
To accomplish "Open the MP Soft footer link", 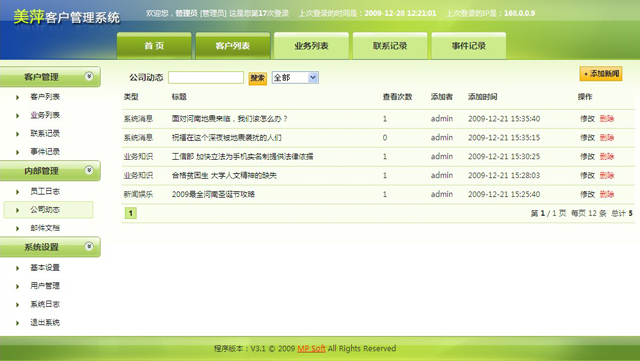I will [311, 348].
